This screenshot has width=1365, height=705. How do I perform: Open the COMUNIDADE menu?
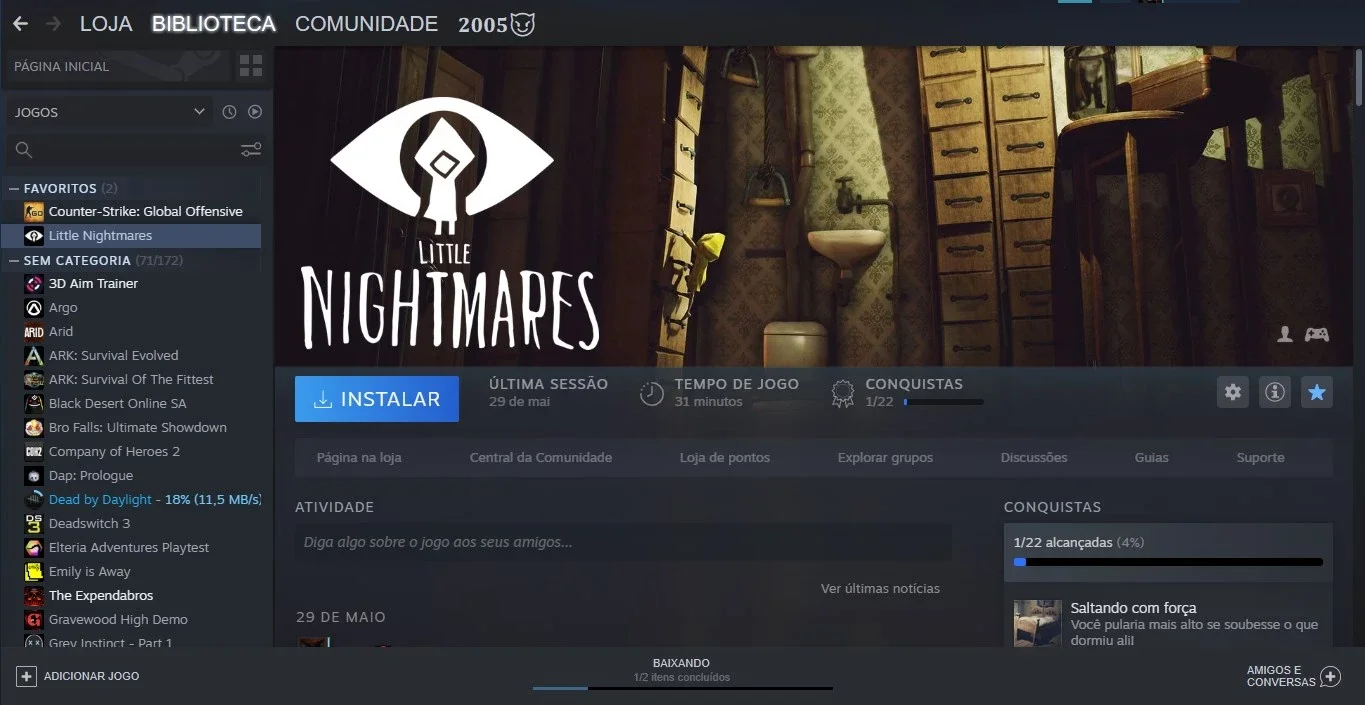(367, 24)
